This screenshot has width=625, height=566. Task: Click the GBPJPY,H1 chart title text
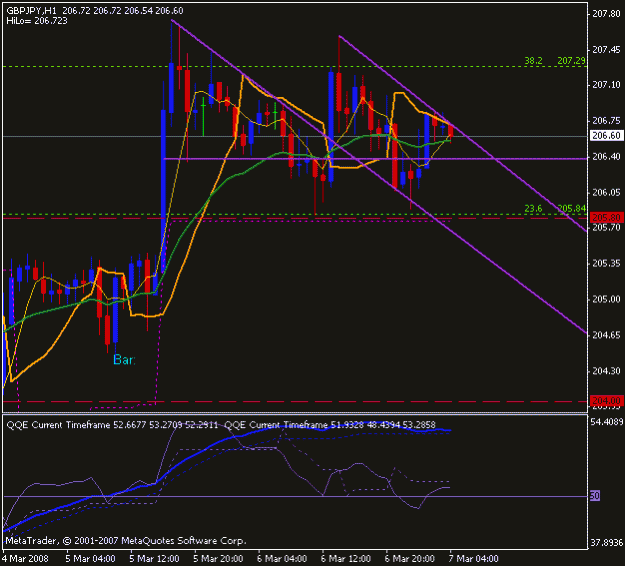(31, 11)
